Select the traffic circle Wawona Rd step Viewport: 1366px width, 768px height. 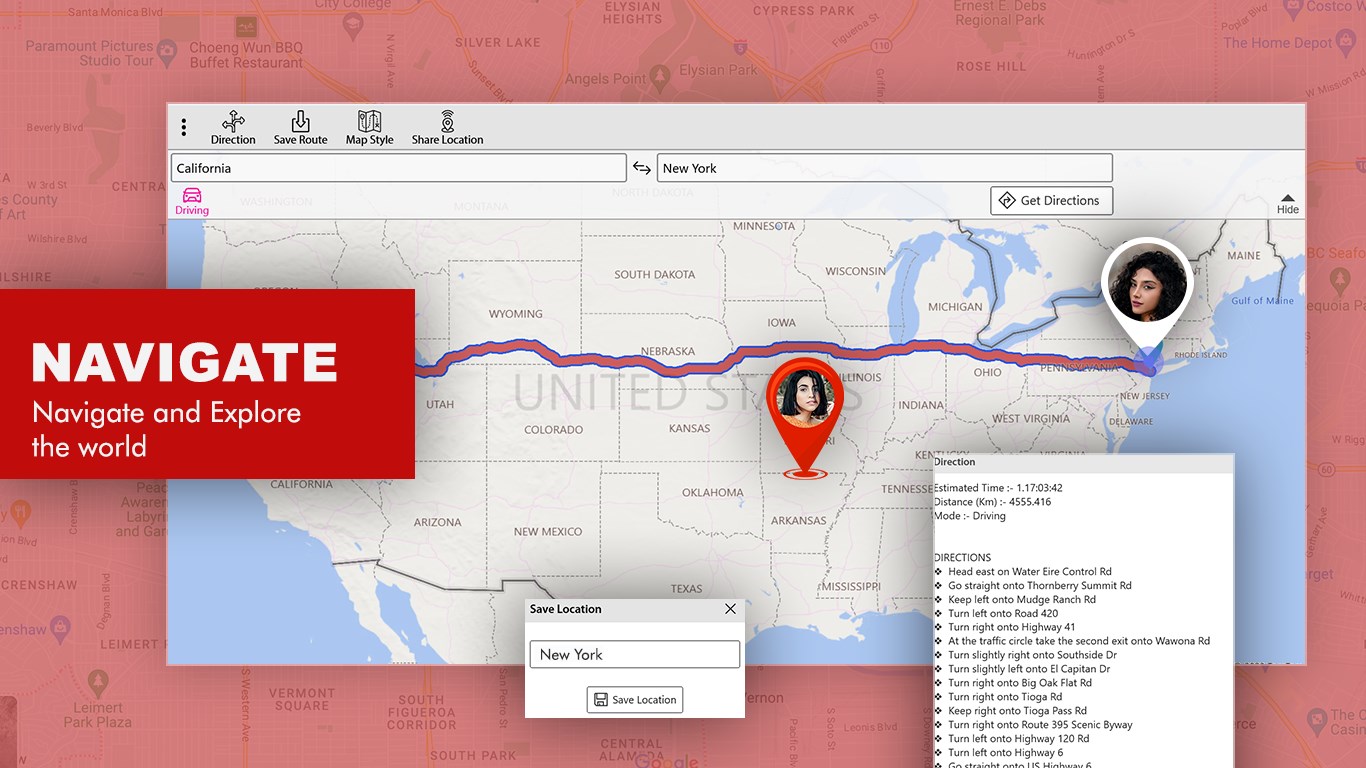tap(1078, 642)
